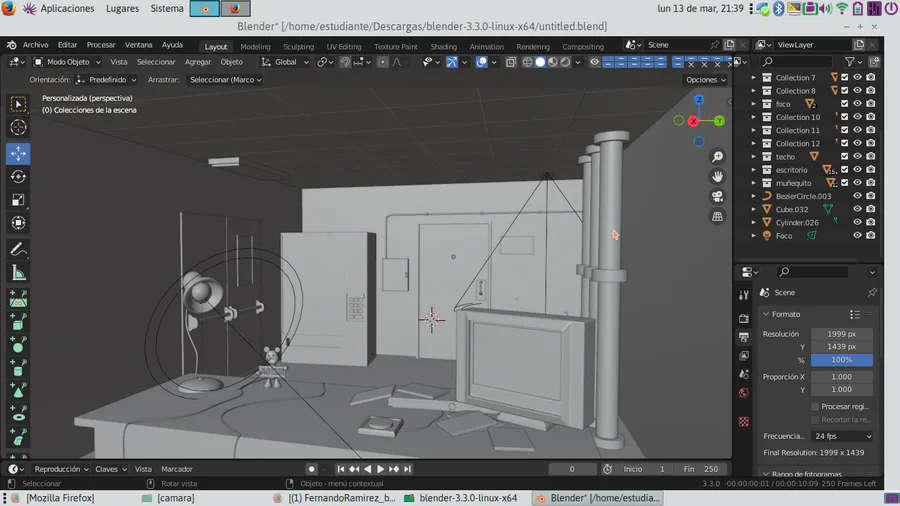900x506 pixels.
Task: Select the Cursor tool
Action: coord(18,127)
